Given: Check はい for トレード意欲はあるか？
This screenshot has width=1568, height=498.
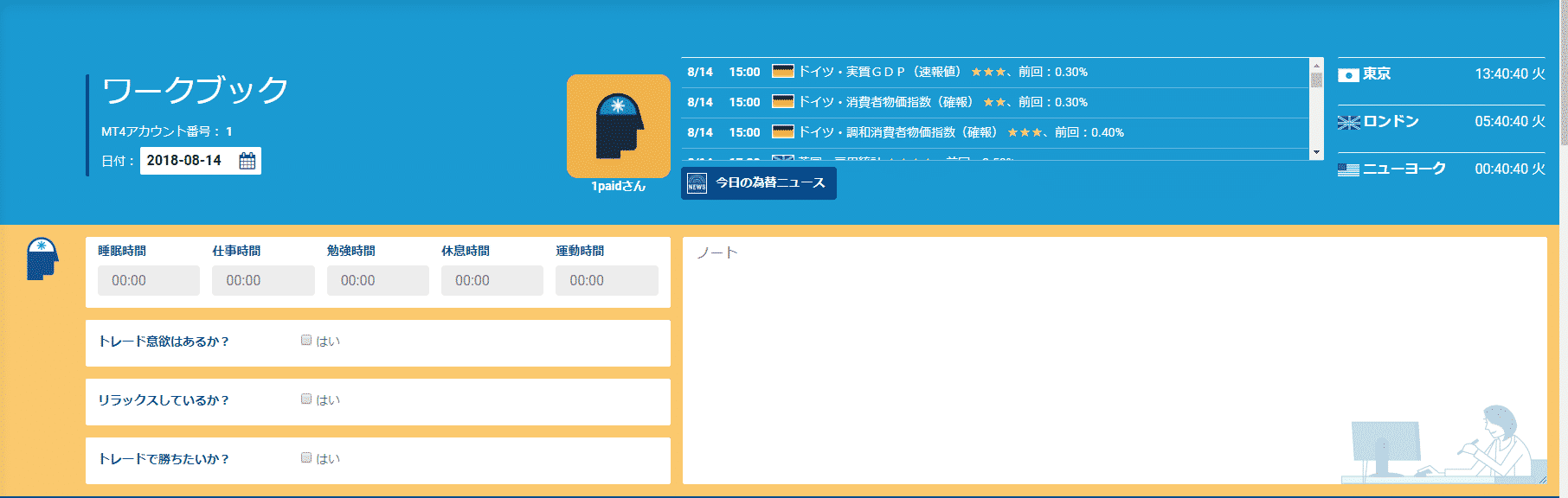Looking at the screenshot, I should click(x=306, y=341).
